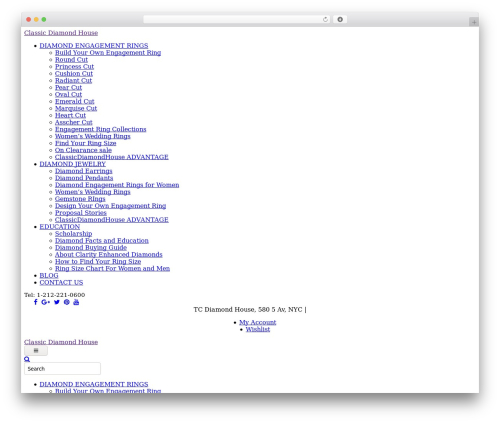Open the Radiant Cut link
The width and height of the screenshot is (500, 423).
[73, 80]
